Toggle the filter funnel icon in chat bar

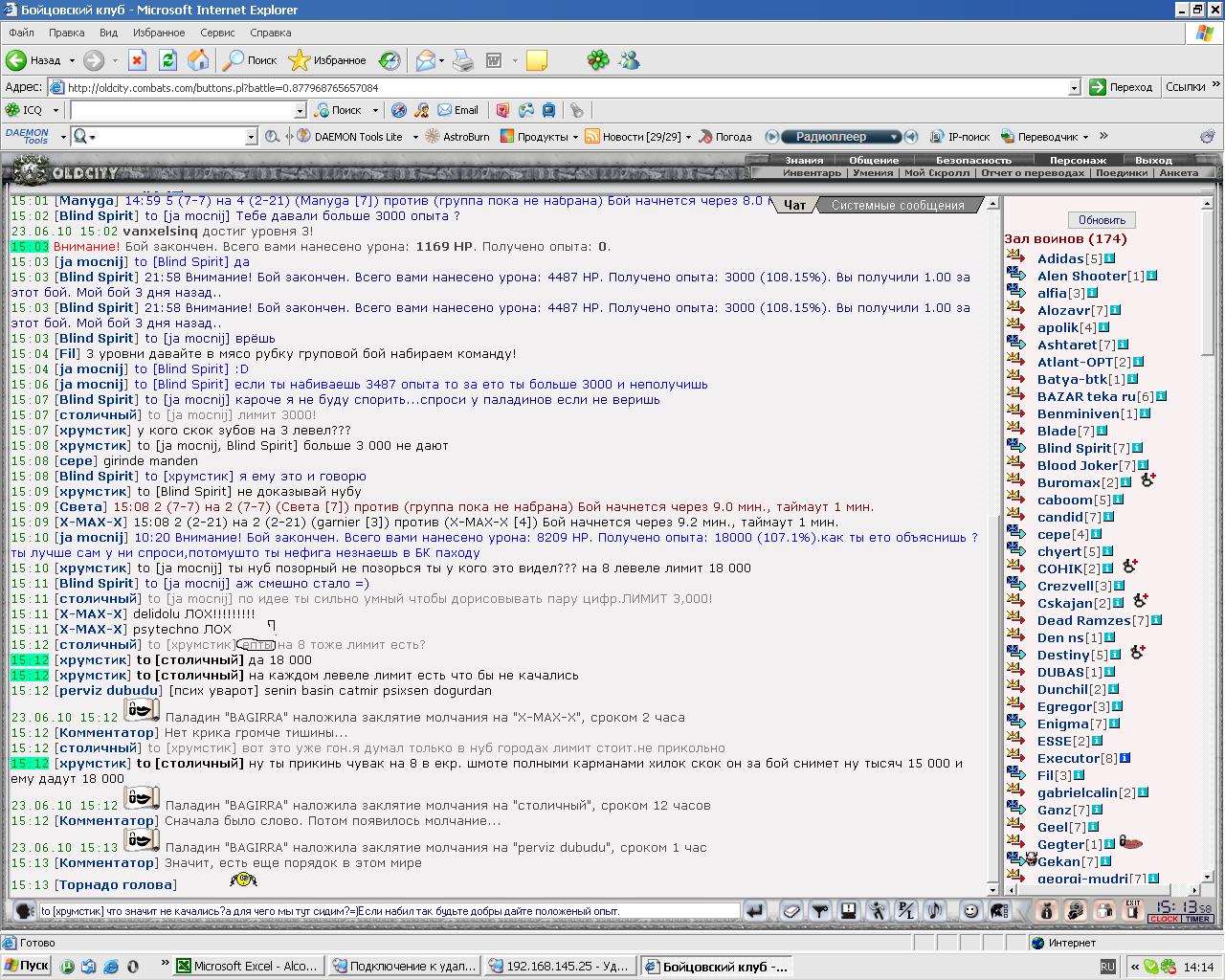(x=820, y=911)
